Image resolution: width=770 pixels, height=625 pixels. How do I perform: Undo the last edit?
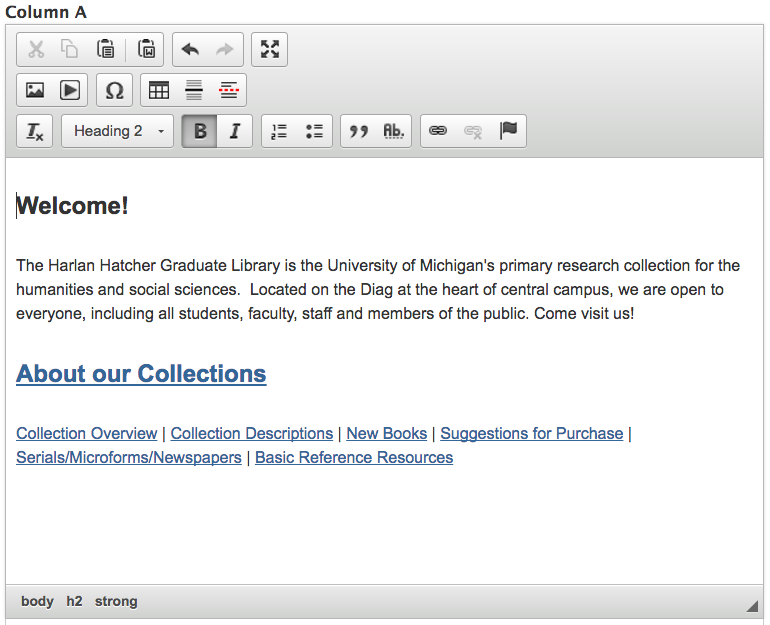pyautogui.click(x=191, y=50)
